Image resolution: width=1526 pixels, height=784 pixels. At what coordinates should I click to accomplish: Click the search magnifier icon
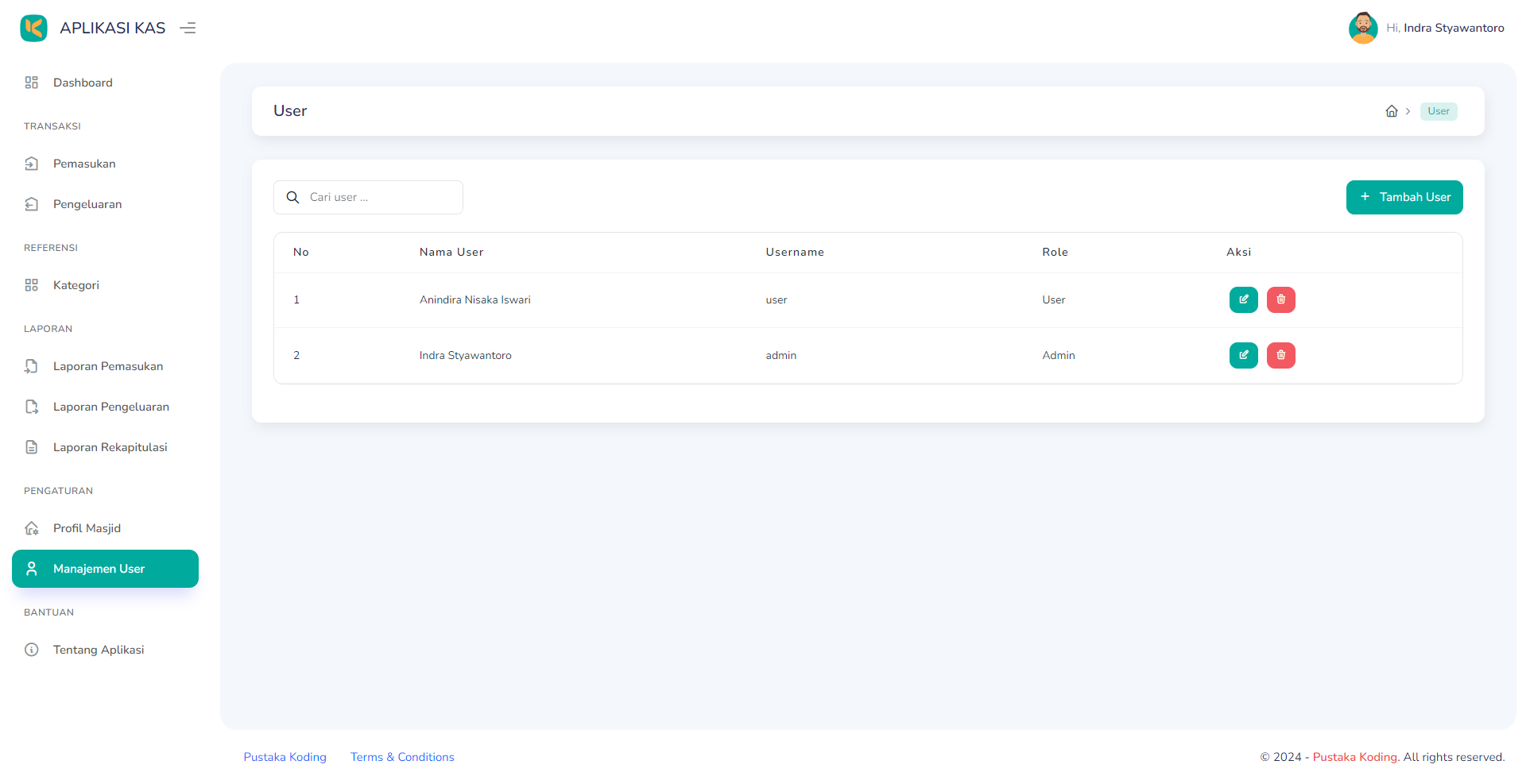point(292,197)
